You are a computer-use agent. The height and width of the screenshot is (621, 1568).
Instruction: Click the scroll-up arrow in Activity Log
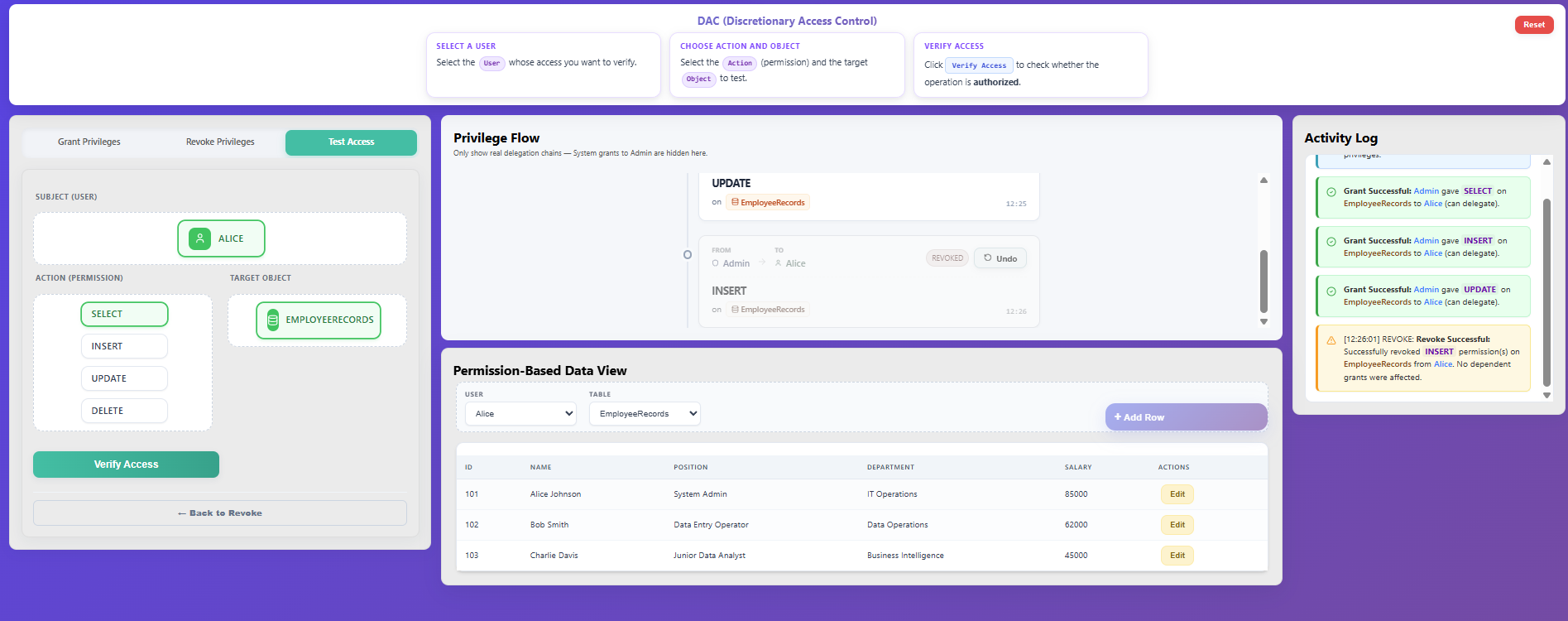tap(1546, 161)
